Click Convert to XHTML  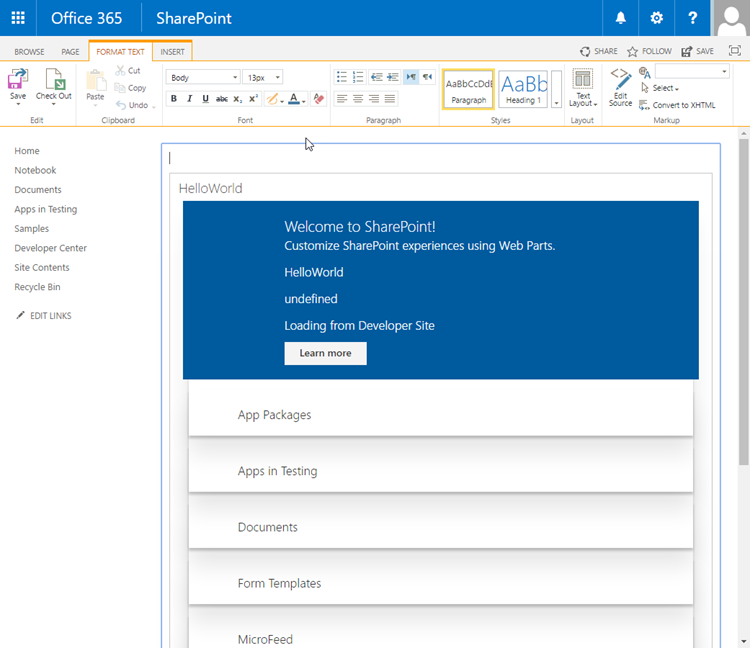[677, 105]
